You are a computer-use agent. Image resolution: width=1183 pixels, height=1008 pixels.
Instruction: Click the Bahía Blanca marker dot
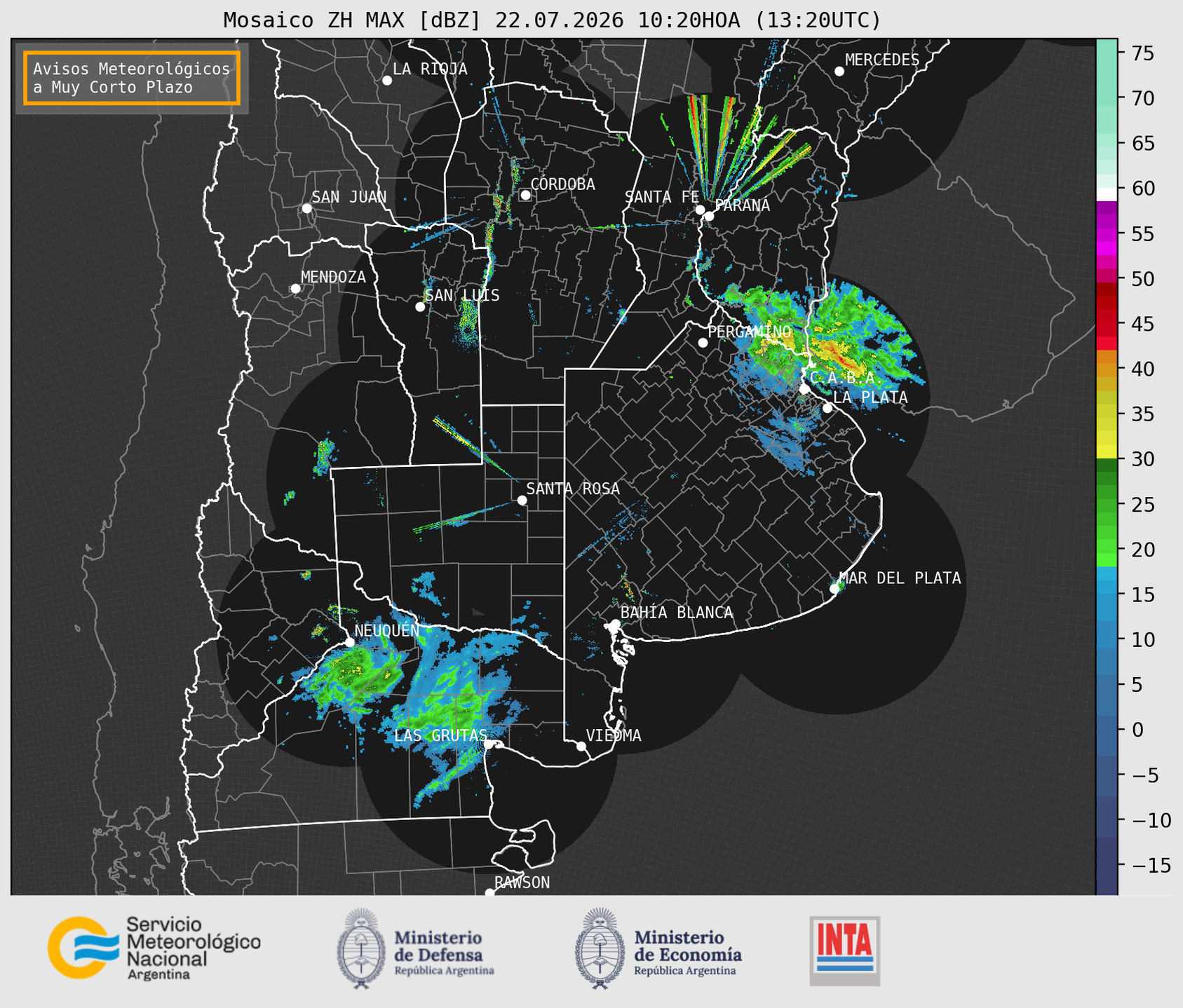coord(615,624)
